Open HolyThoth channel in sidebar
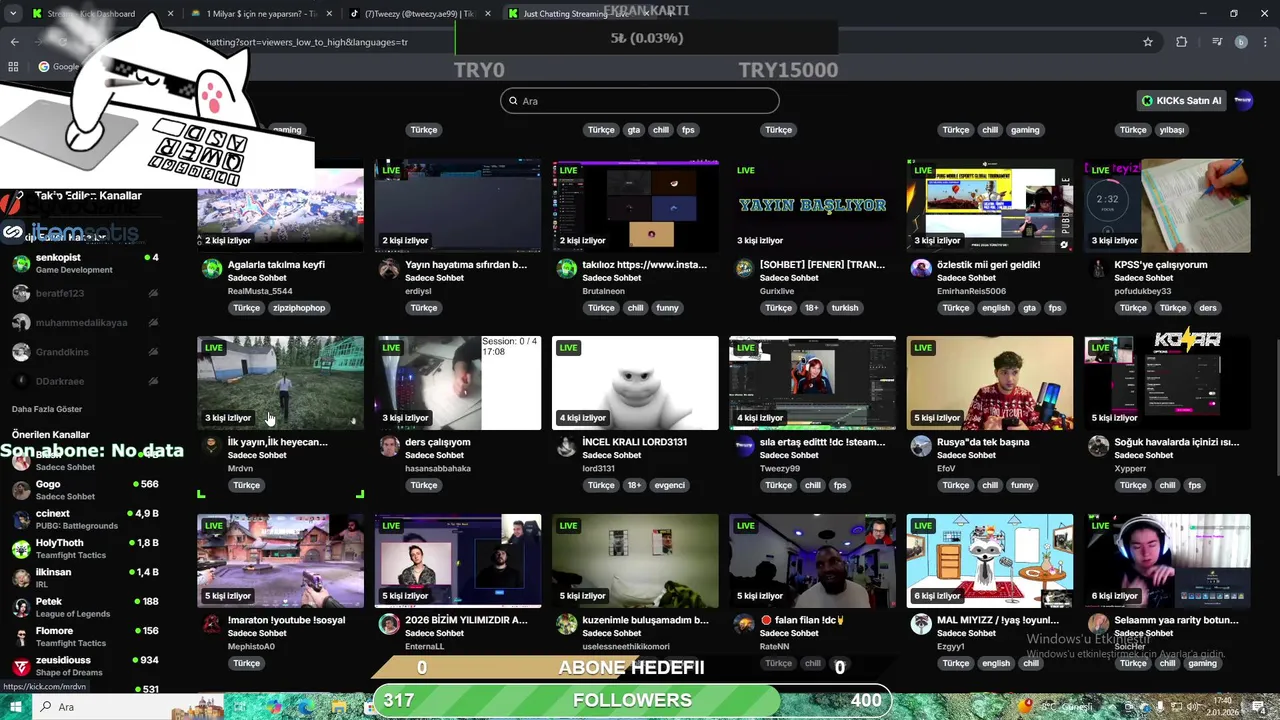1280x720 pixels. [85, 548]
